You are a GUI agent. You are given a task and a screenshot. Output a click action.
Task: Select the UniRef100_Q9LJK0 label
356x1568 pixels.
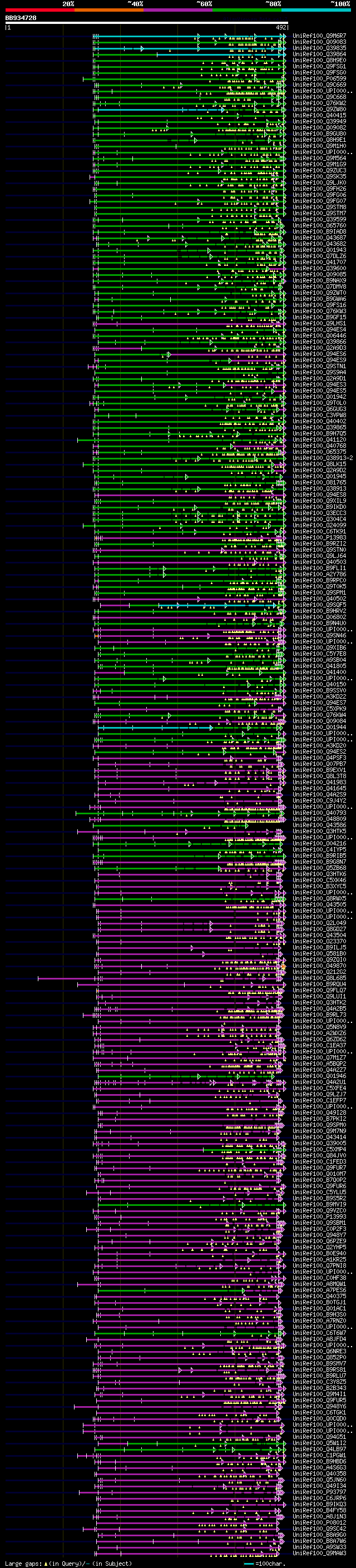319,182
